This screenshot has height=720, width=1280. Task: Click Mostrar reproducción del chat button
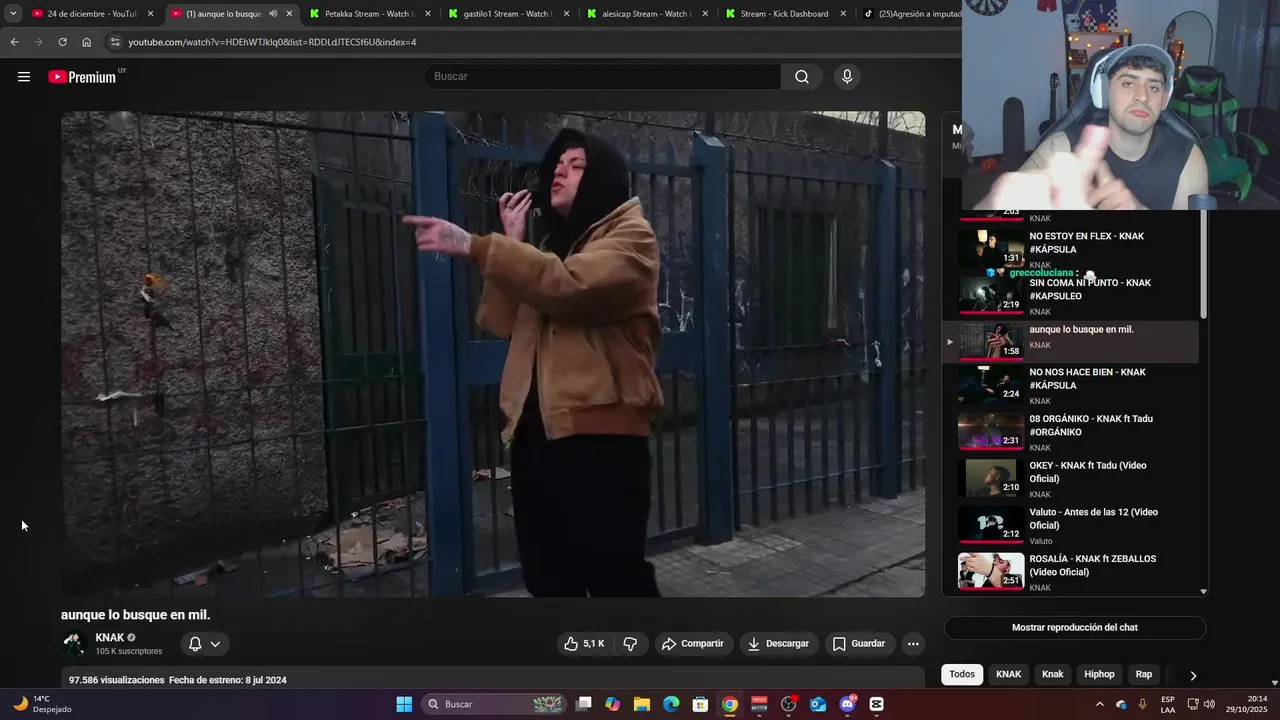1075,627
